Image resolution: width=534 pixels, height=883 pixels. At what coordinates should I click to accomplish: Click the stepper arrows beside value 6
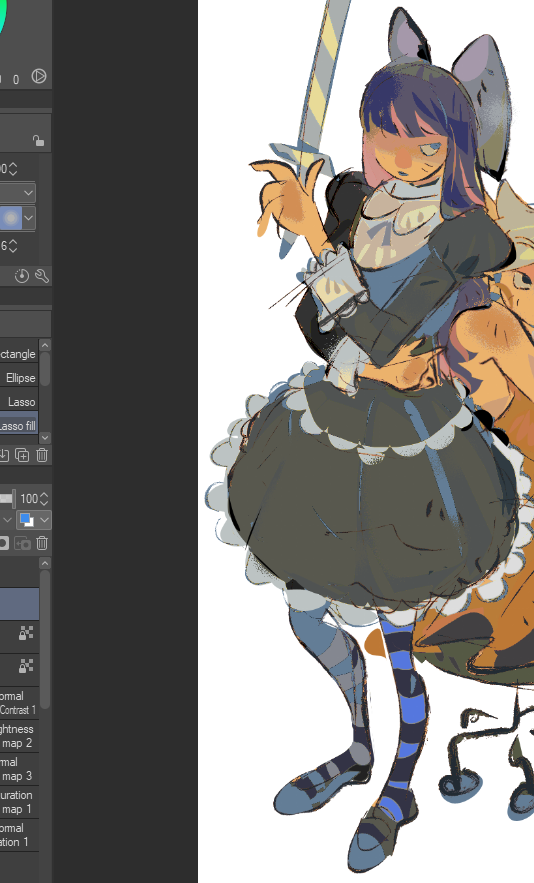pos(13,246)
